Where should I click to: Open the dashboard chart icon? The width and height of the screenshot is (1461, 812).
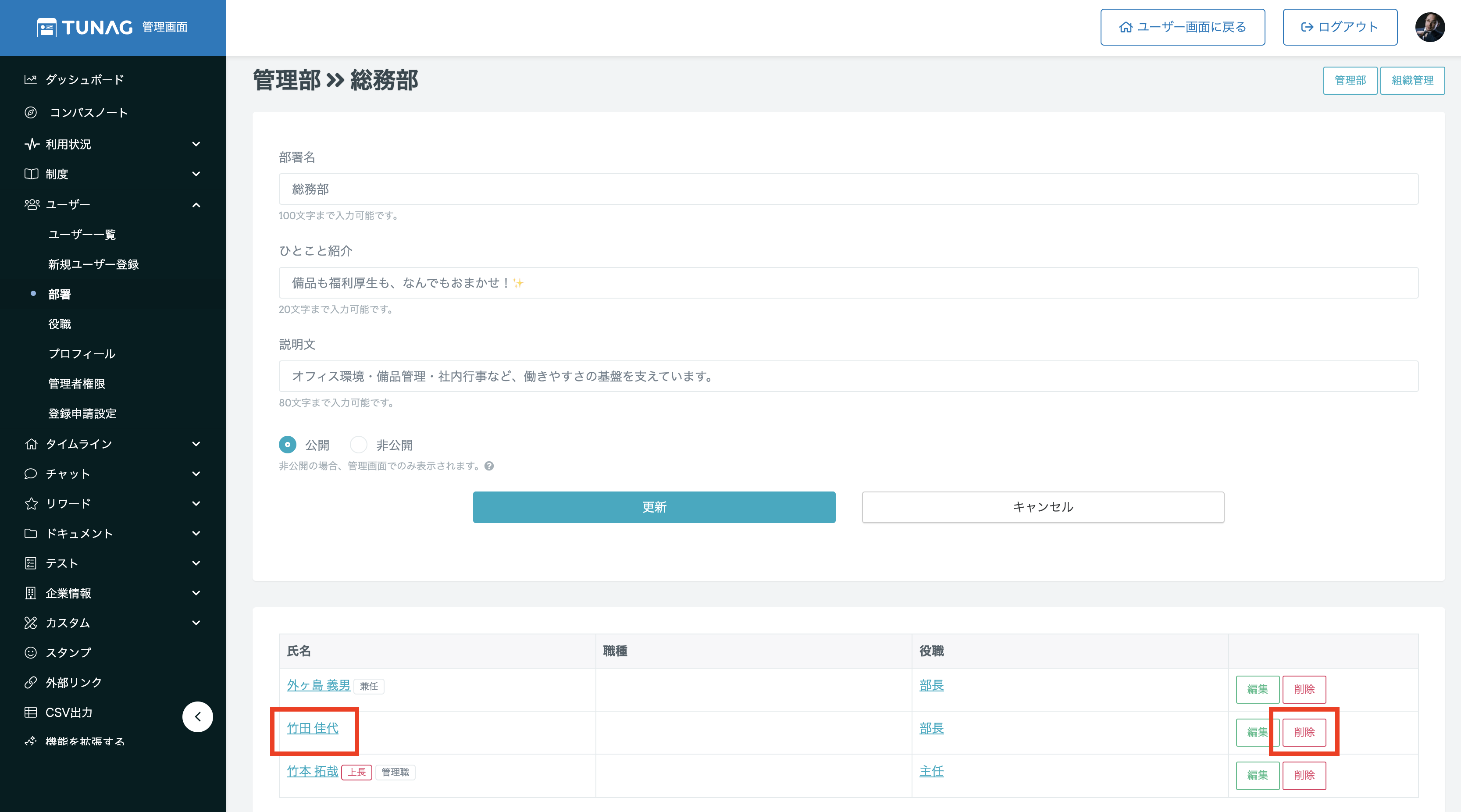(31, 79)
